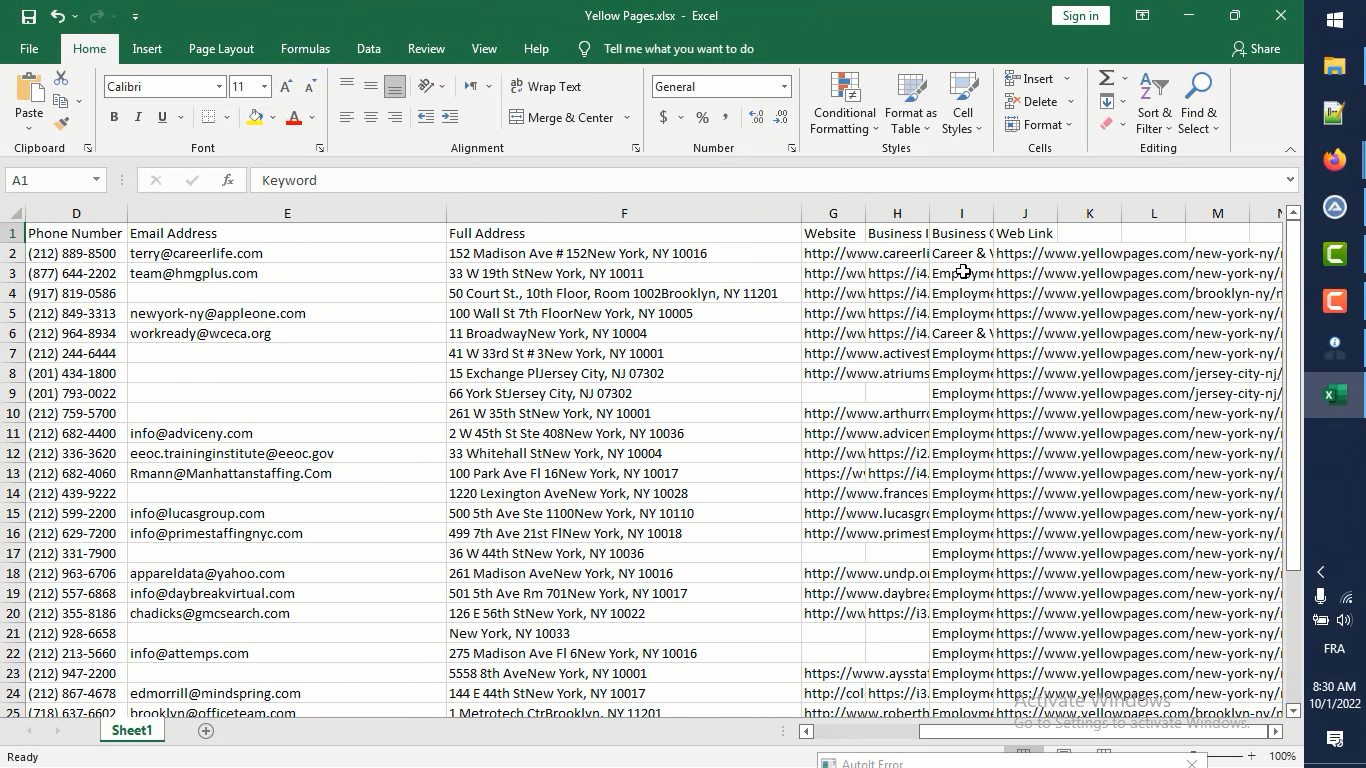
Task: Switch to the Data tab
Action: click(369, 49)
